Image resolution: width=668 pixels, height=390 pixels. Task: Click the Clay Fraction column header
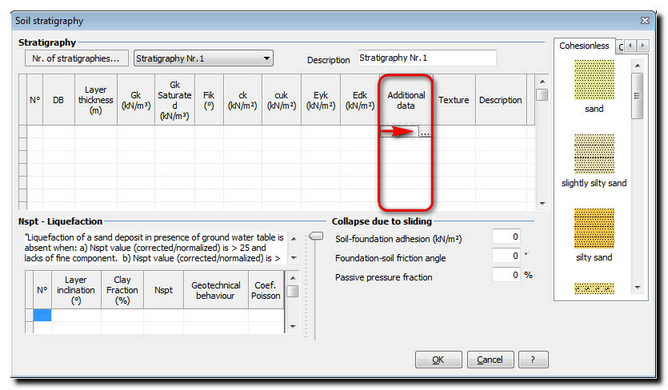(122, 290)
